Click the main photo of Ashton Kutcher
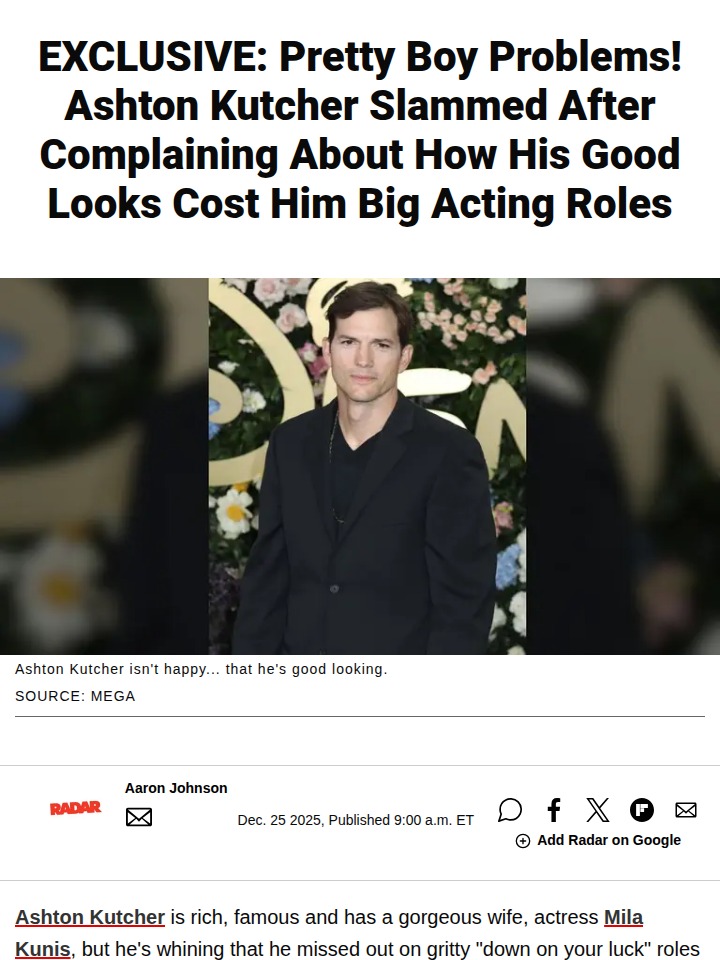 tap(367, 467)
